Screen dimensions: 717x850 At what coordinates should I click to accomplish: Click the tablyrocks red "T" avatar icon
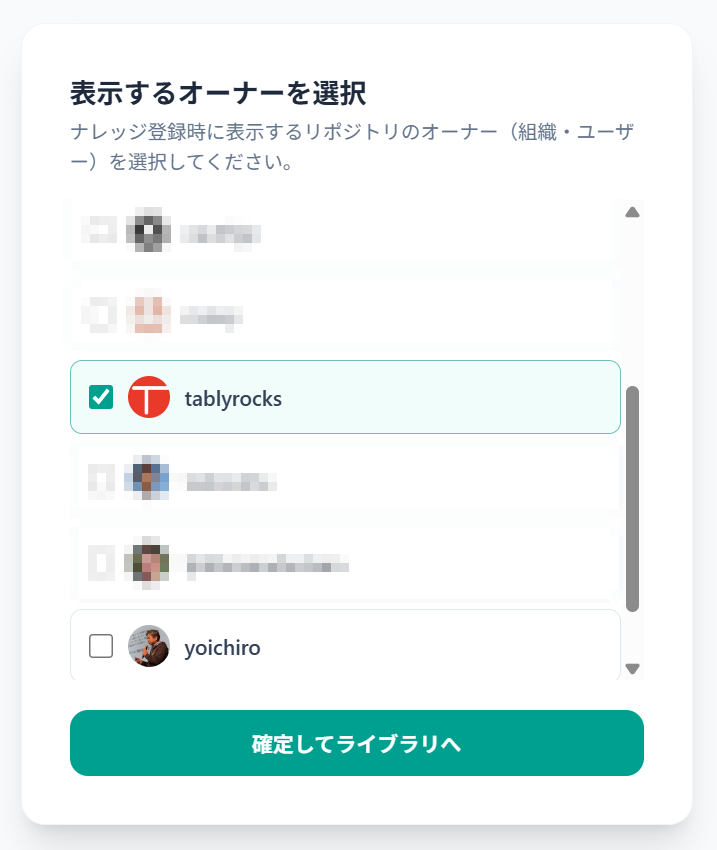(x=150, y=397)
